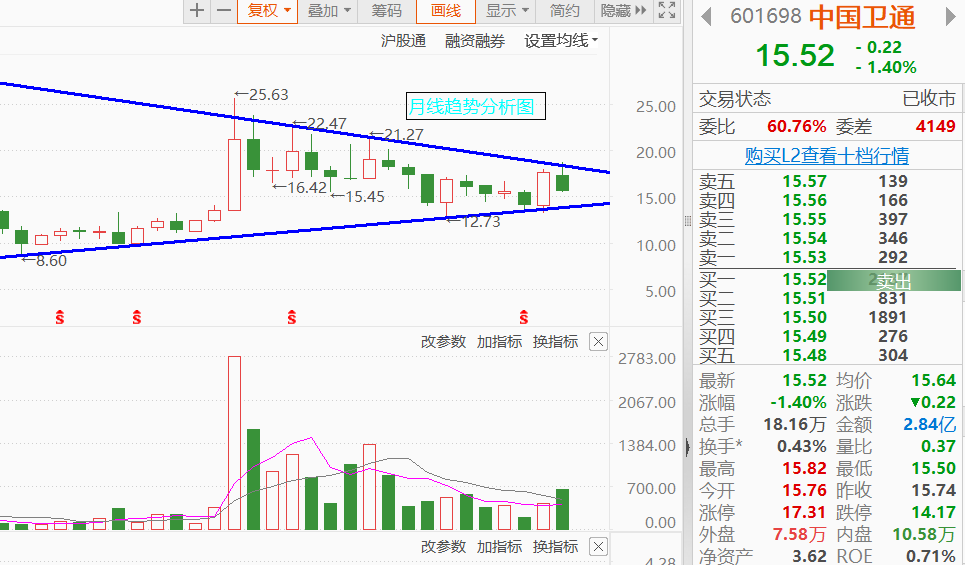Click the rightmost red S marker

point(524,318)
